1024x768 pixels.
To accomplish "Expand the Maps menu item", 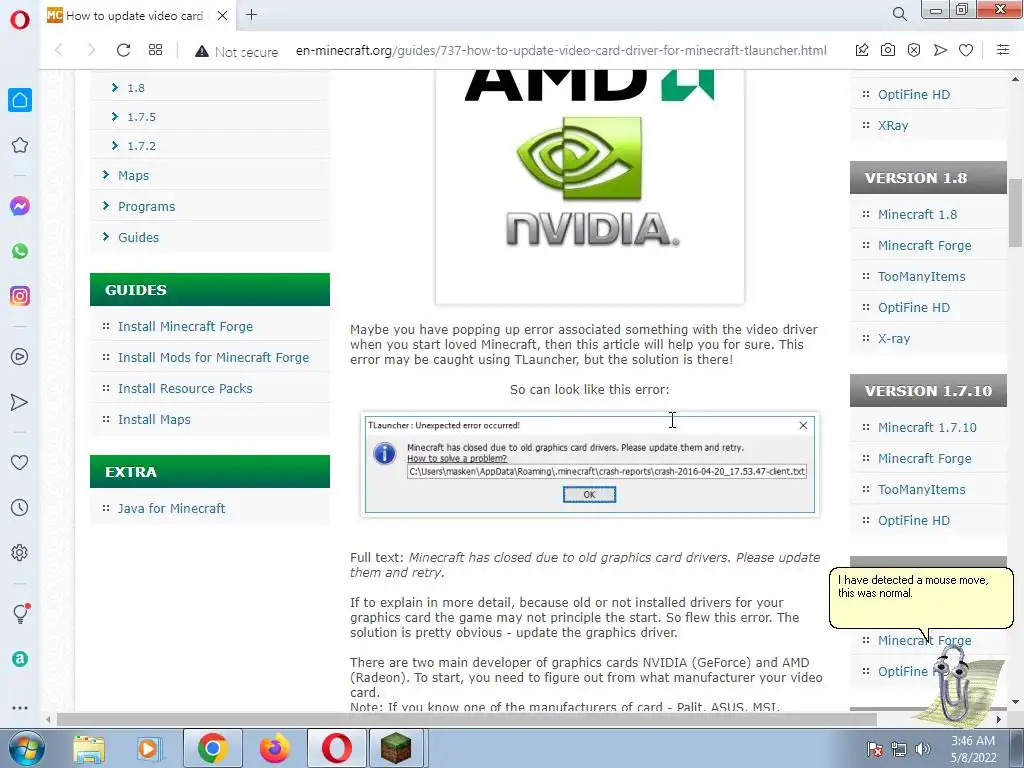I will [x=133, y=175].
